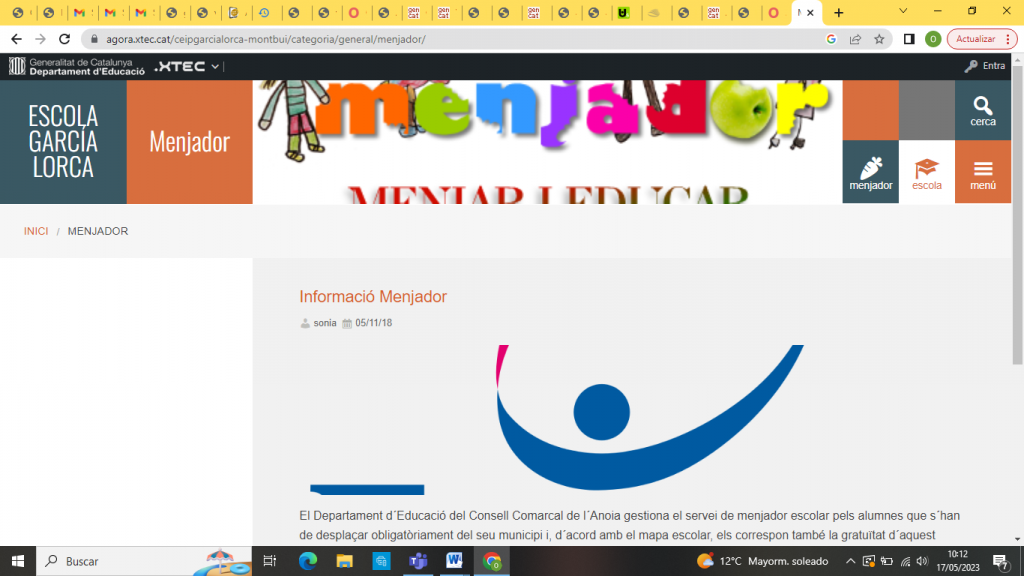
Task: Open Microsoft Word from the taskbar
Action: coord(455,561)
